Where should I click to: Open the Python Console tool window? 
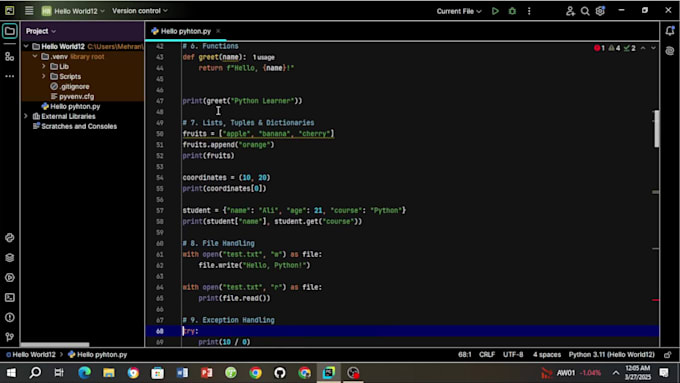(x=10, y=238)
